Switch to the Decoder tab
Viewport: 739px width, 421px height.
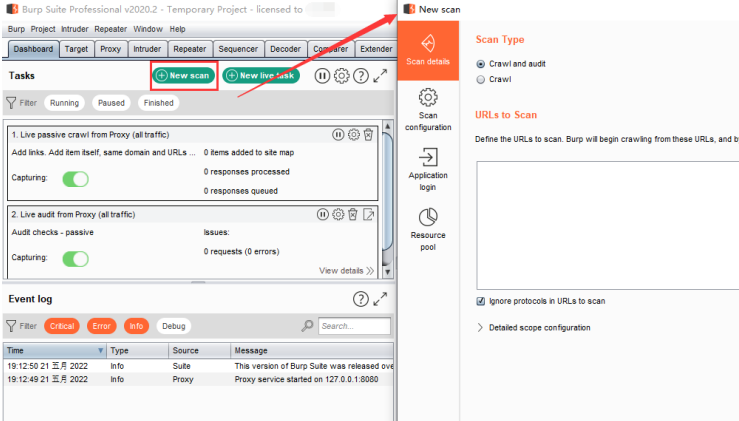[285, 49]
